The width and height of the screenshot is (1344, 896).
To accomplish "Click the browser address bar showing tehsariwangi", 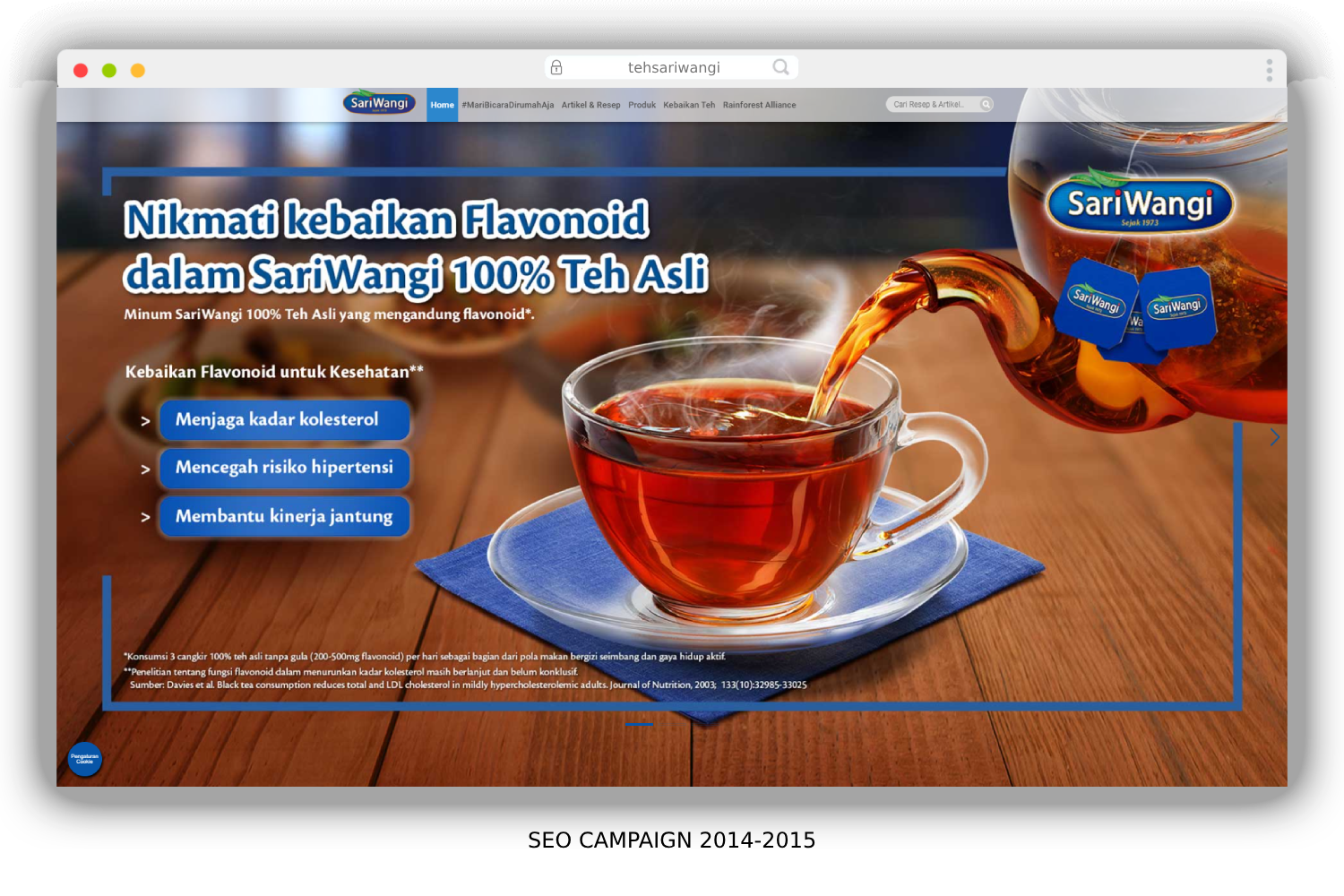I will (x=672, y=67).
